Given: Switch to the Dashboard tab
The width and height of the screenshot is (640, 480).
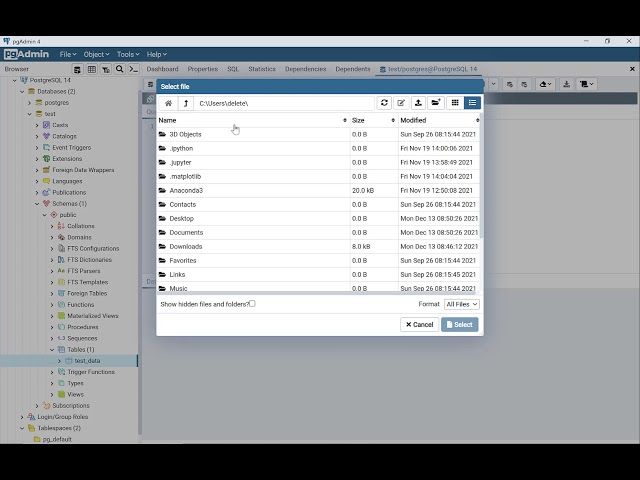Looking at the screenshot, I should 162,69.
